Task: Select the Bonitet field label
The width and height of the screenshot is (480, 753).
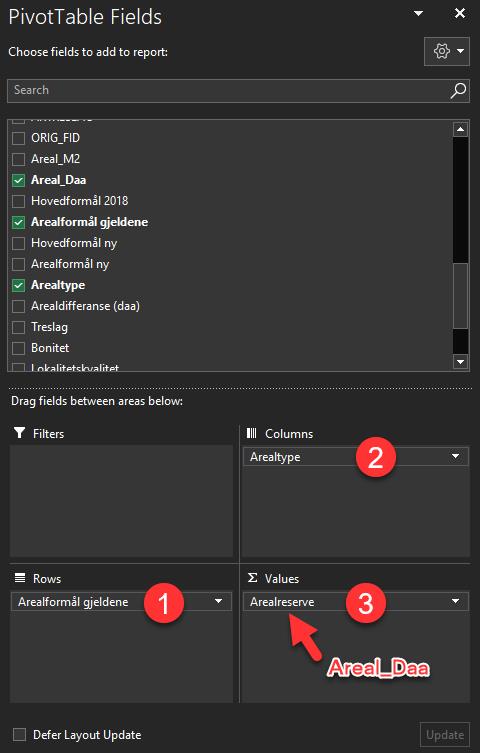Action: [x=50, y=348]
